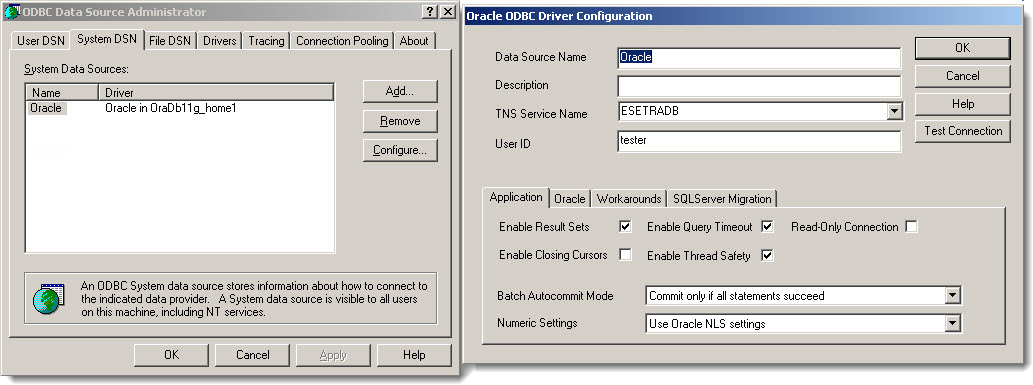
Task: Click OK in ODBC Data Source Administrator
Action: tap(171, 355)
